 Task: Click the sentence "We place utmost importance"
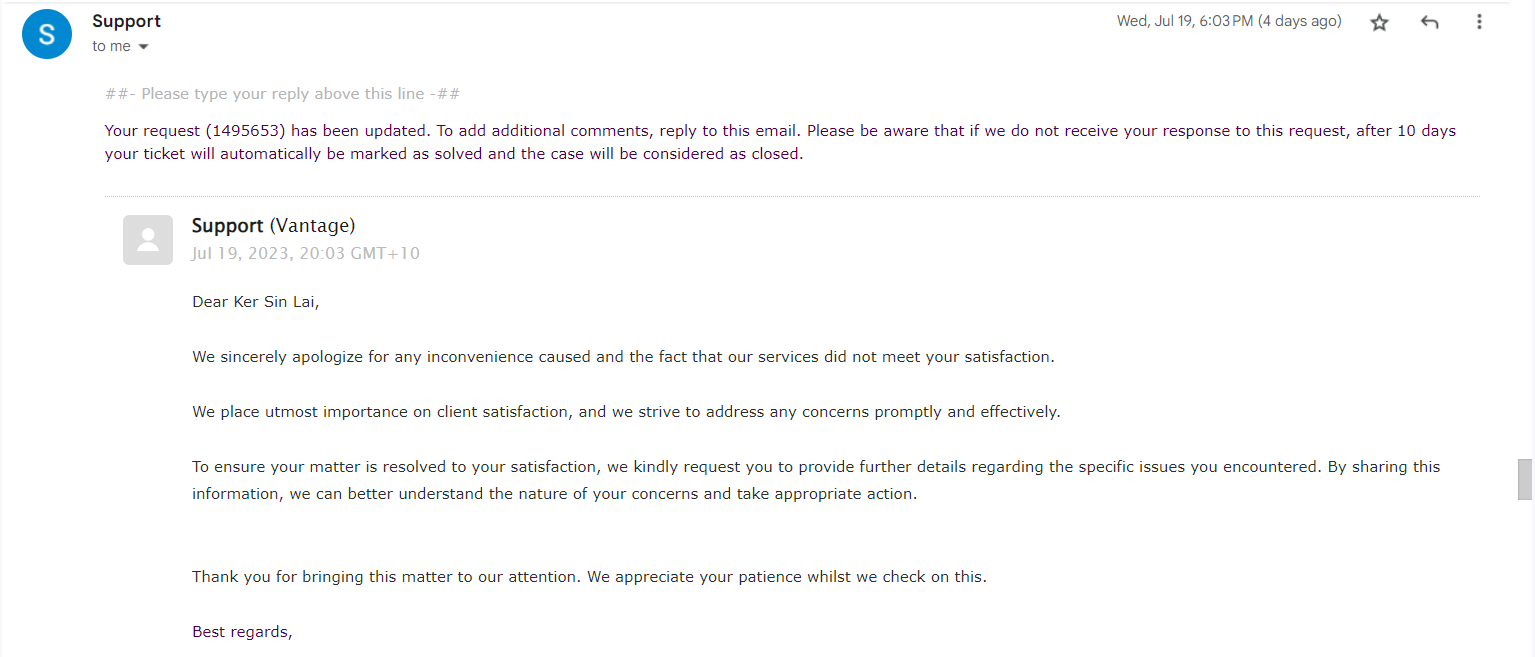click(626, 411)
